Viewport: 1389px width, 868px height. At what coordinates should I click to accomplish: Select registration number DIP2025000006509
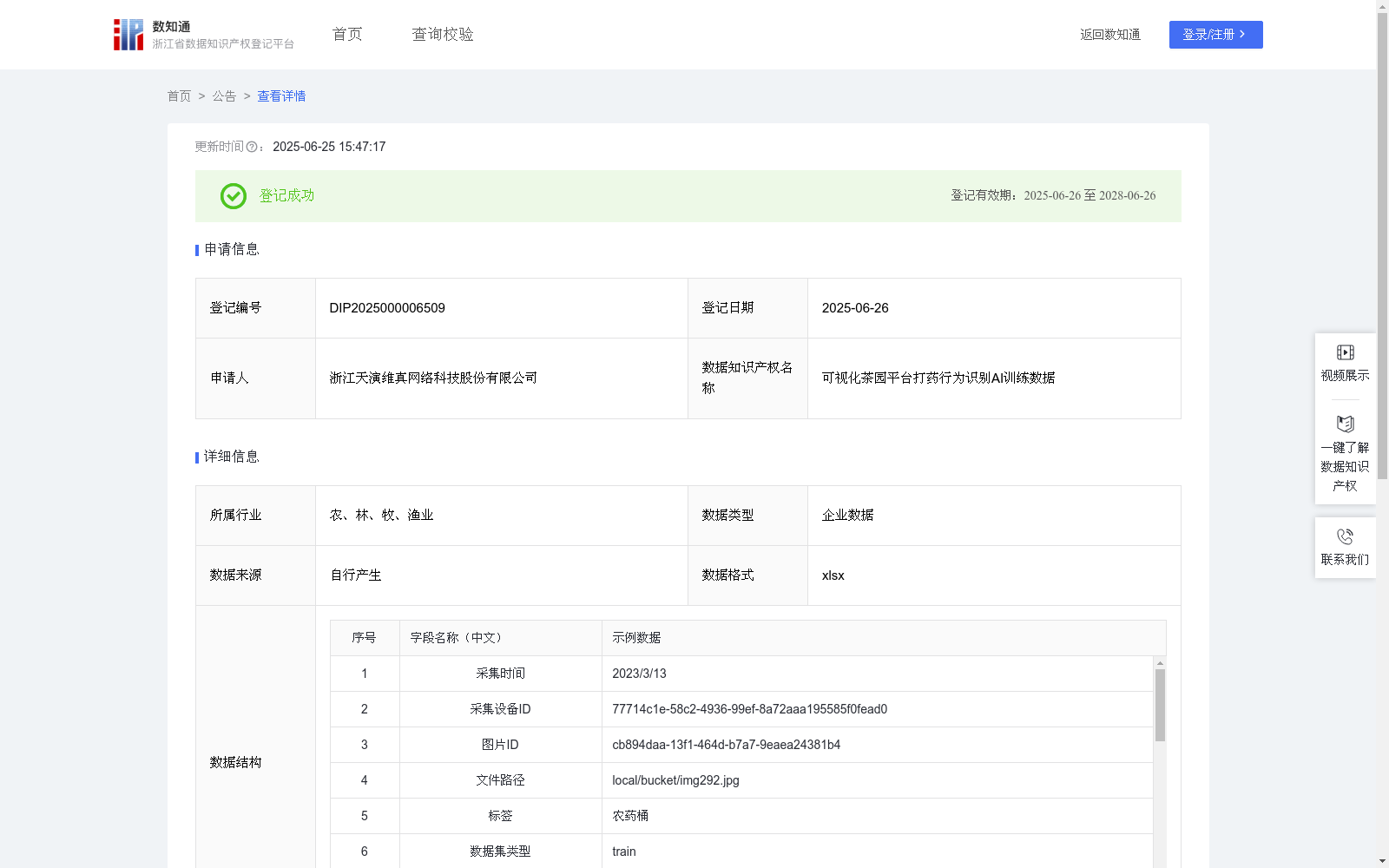387,308
